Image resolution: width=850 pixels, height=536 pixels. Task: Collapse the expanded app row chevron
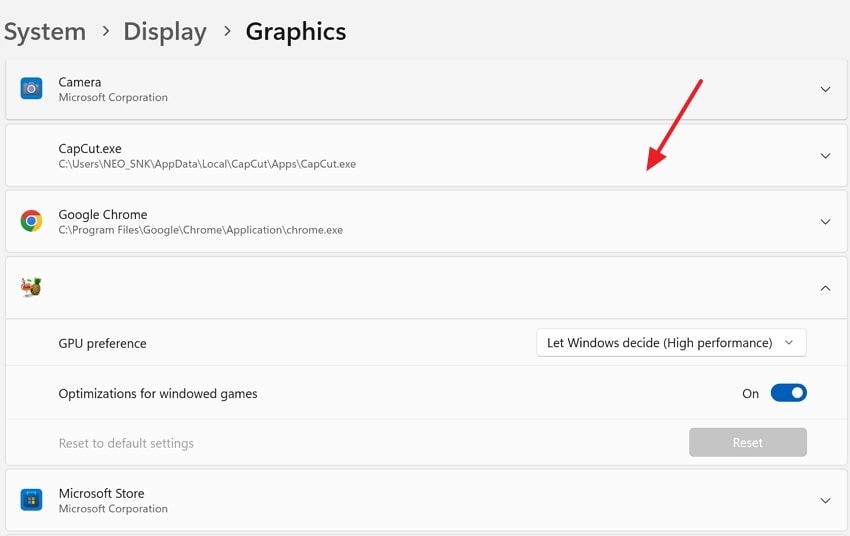(x=825, y=288)
